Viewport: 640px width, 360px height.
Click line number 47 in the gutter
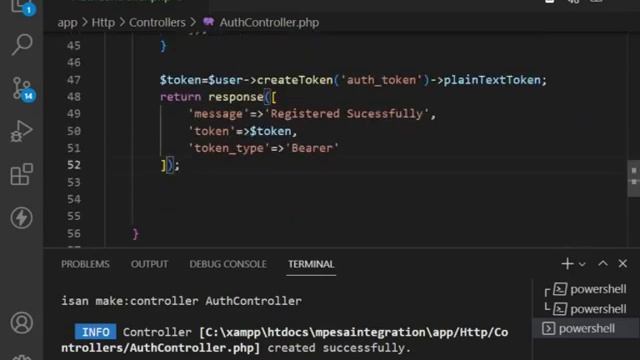pos(73,80)
